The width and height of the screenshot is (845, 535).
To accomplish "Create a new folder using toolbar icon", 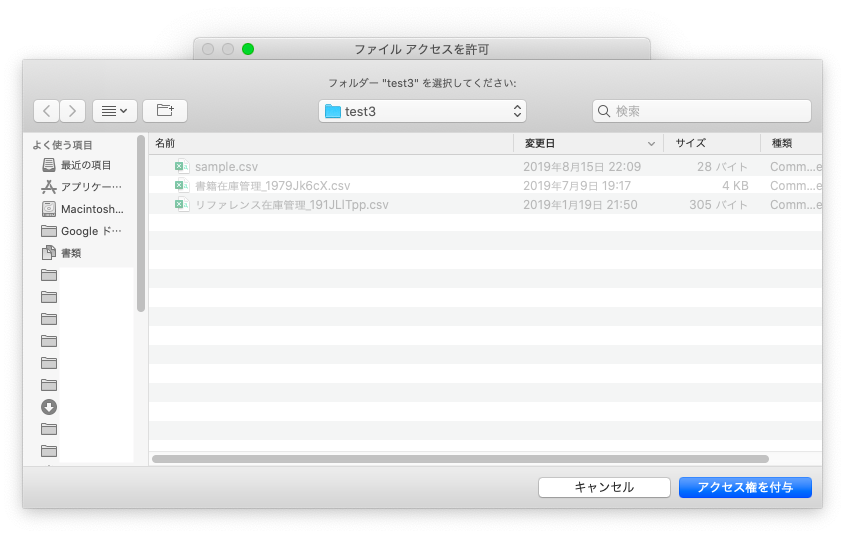I will pyautogui.click(x=165, y=111).
